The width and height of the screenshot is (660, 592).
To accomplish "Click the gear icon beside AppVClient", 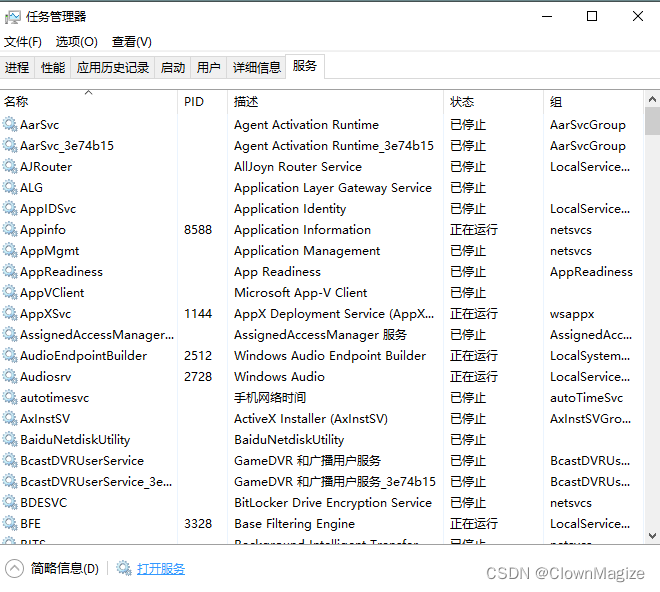I will pos(10,293).
